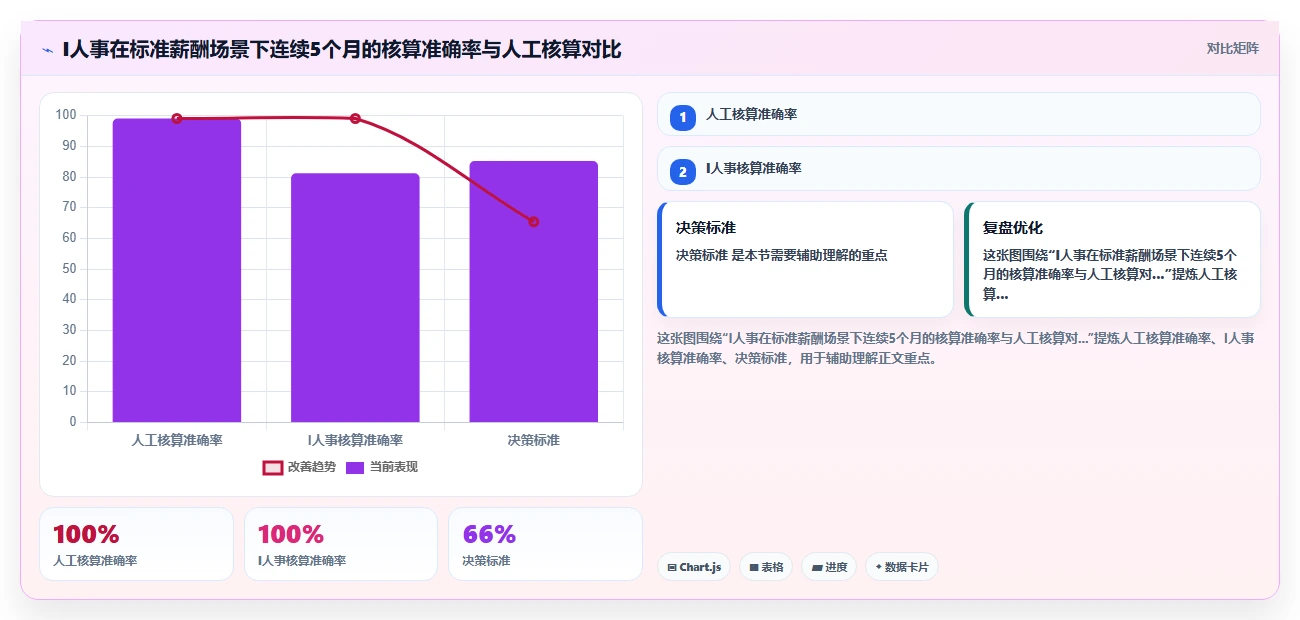Click x-axis label I人事核算准确率
The height and width of the screenshot is (620, 1300).
point(355,440)
